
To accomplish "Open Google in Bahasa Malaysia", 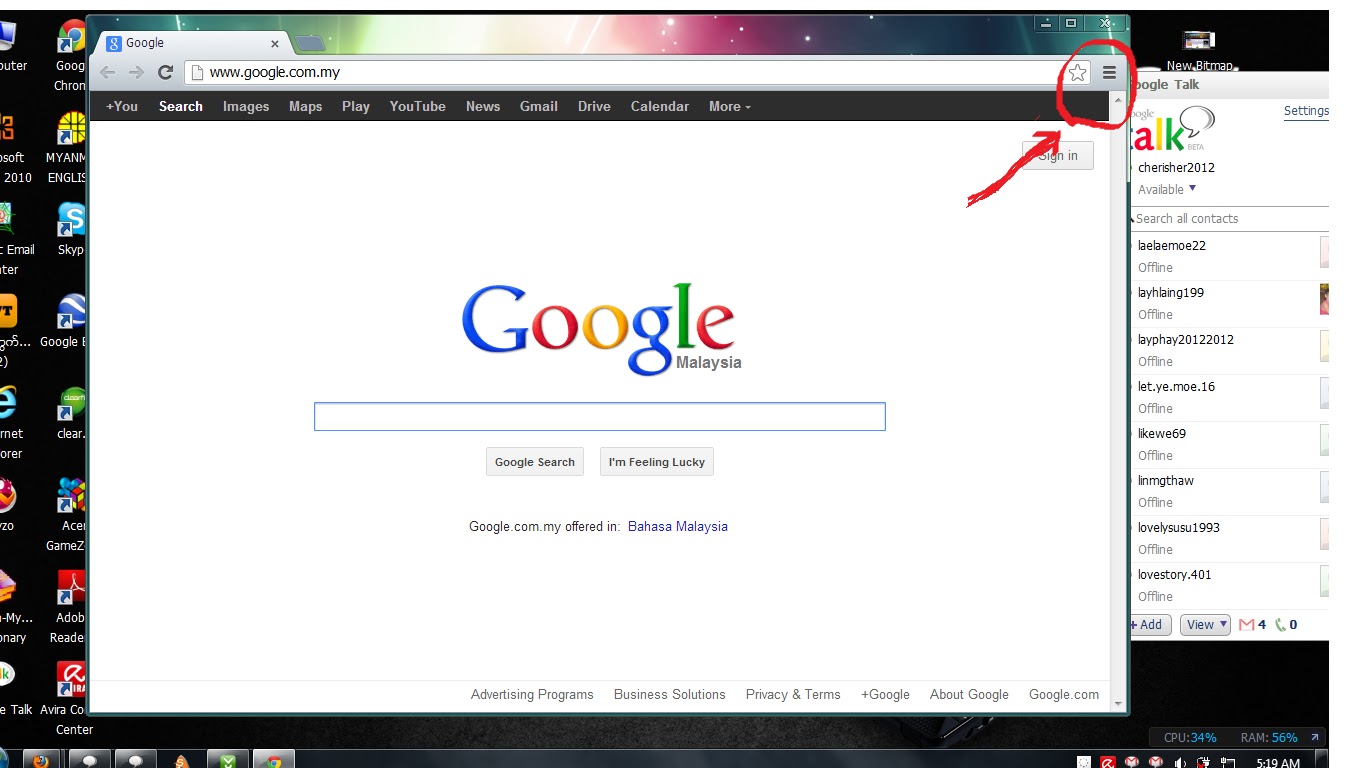I will coord(678,526).
